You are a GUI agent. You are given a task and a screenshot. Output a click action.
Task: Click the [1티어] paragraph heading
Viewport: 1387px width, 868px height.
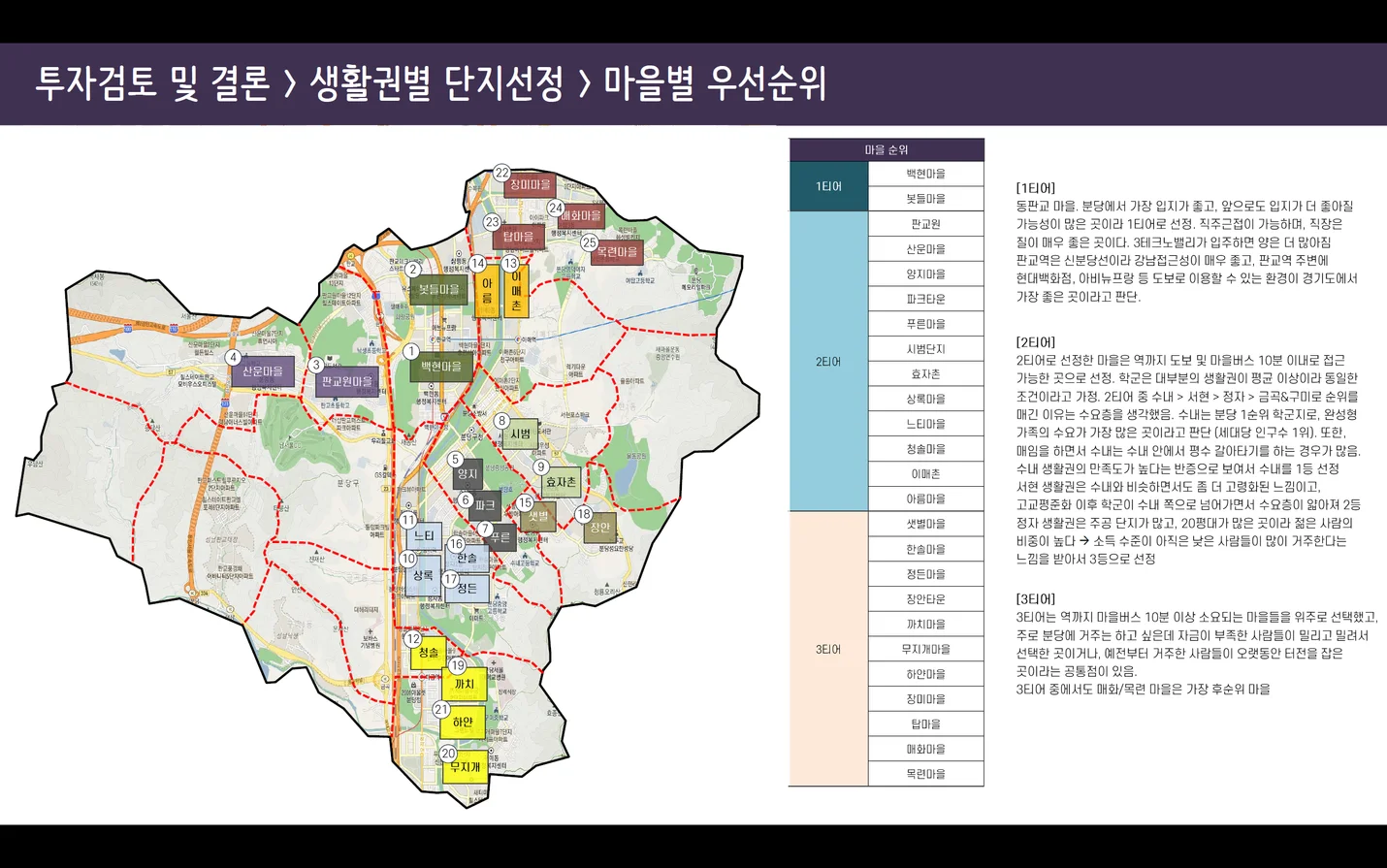1036,188
